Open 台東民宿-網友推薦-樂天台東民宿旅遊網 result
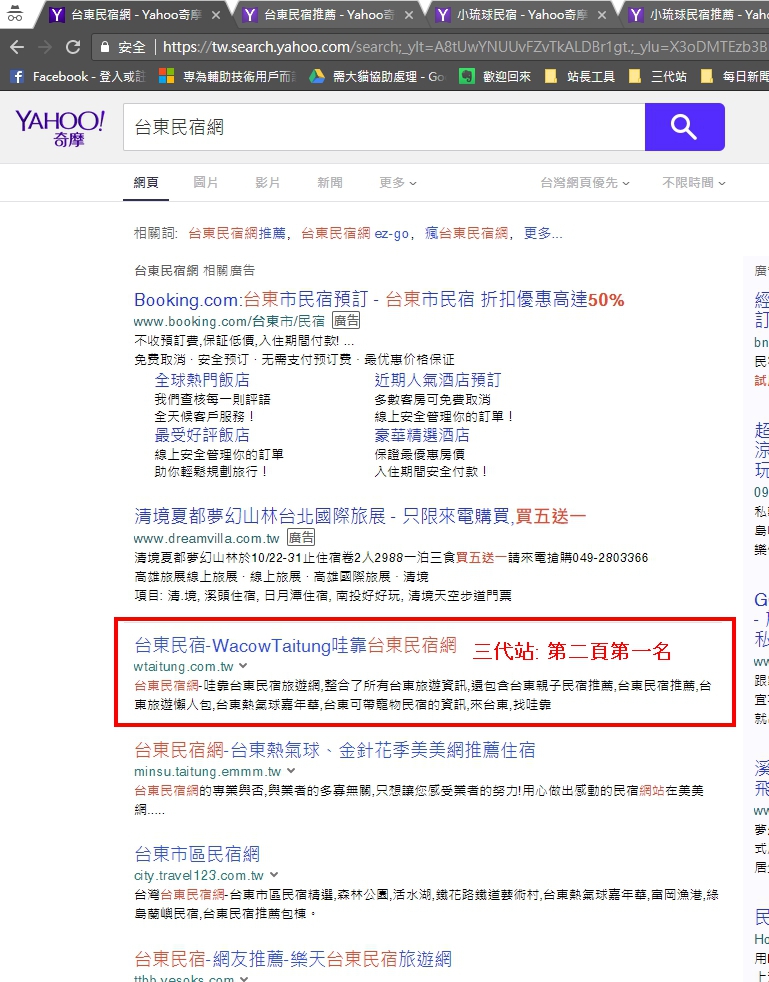 coord(293,958)
